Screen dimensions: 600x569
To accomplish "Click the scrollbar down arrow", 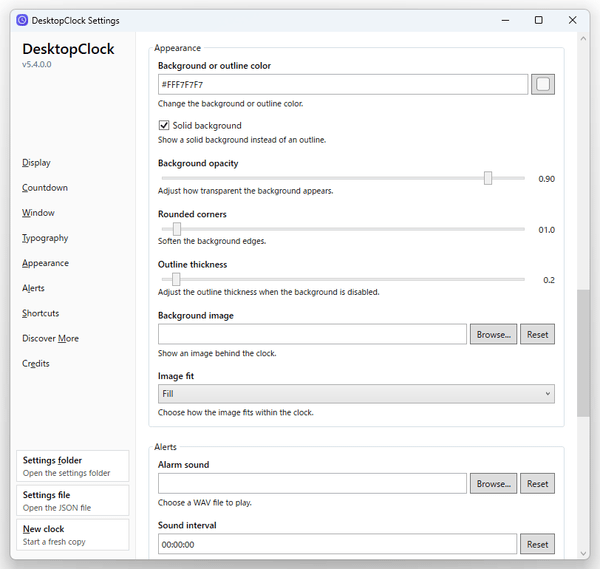I will pyautogui.click(x=583, y=553).
